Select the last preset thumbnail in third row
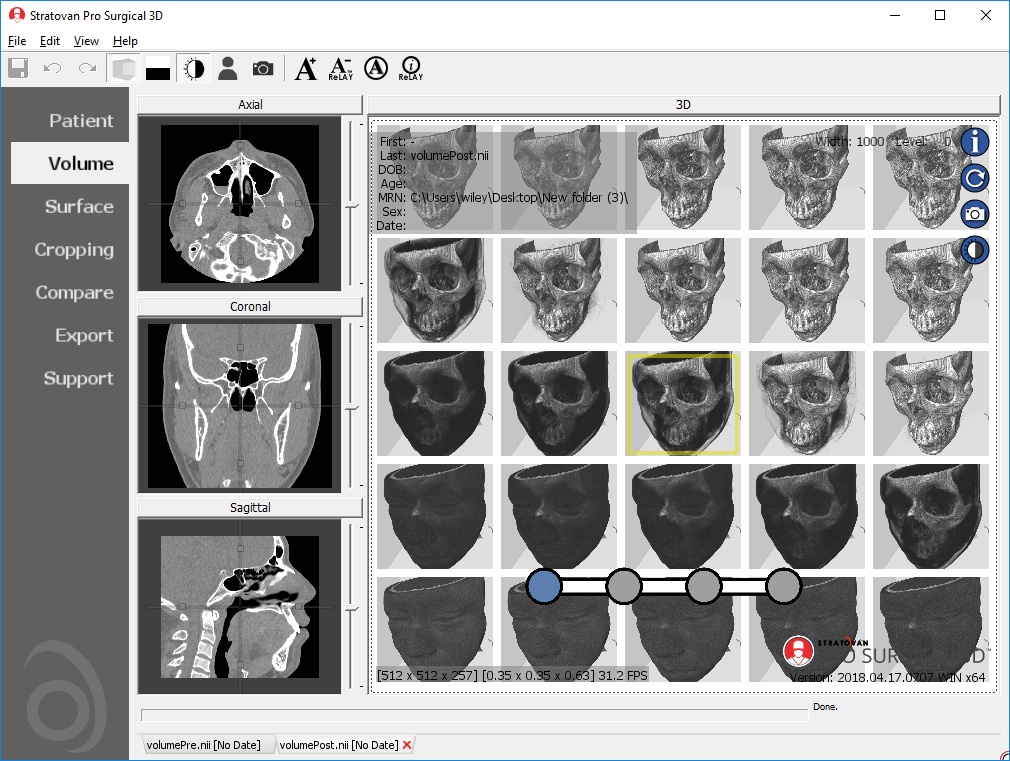The image size is (1010, 761). pos(931,404)
